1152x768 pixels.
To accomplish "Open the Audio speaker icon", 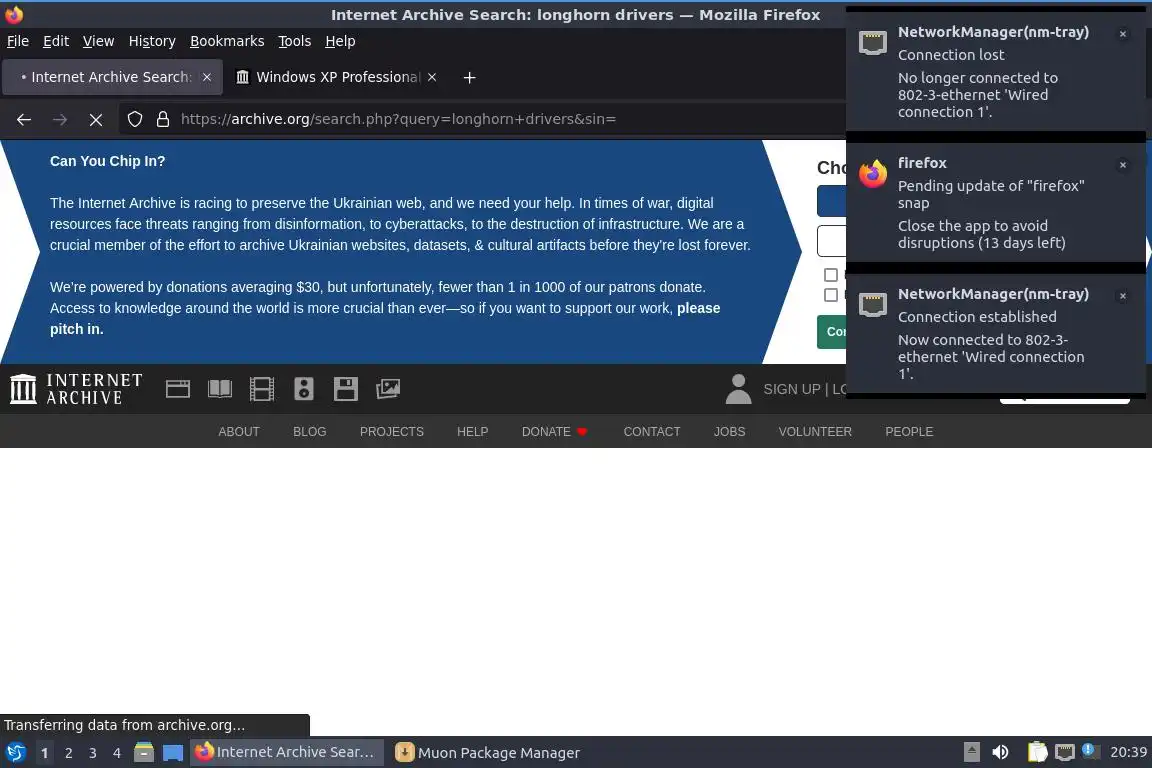I will pos(303,389).
